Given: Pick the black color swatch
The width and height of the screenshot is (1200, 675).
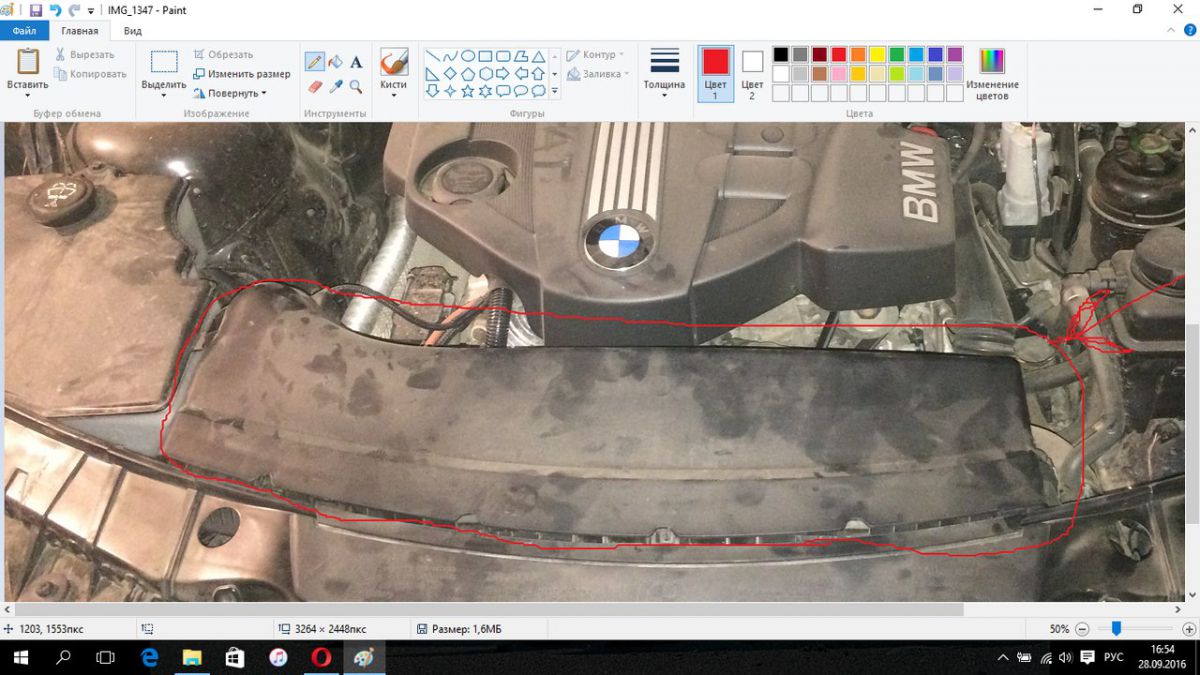Looking at the screenshot, I should (x=781, y=54).
